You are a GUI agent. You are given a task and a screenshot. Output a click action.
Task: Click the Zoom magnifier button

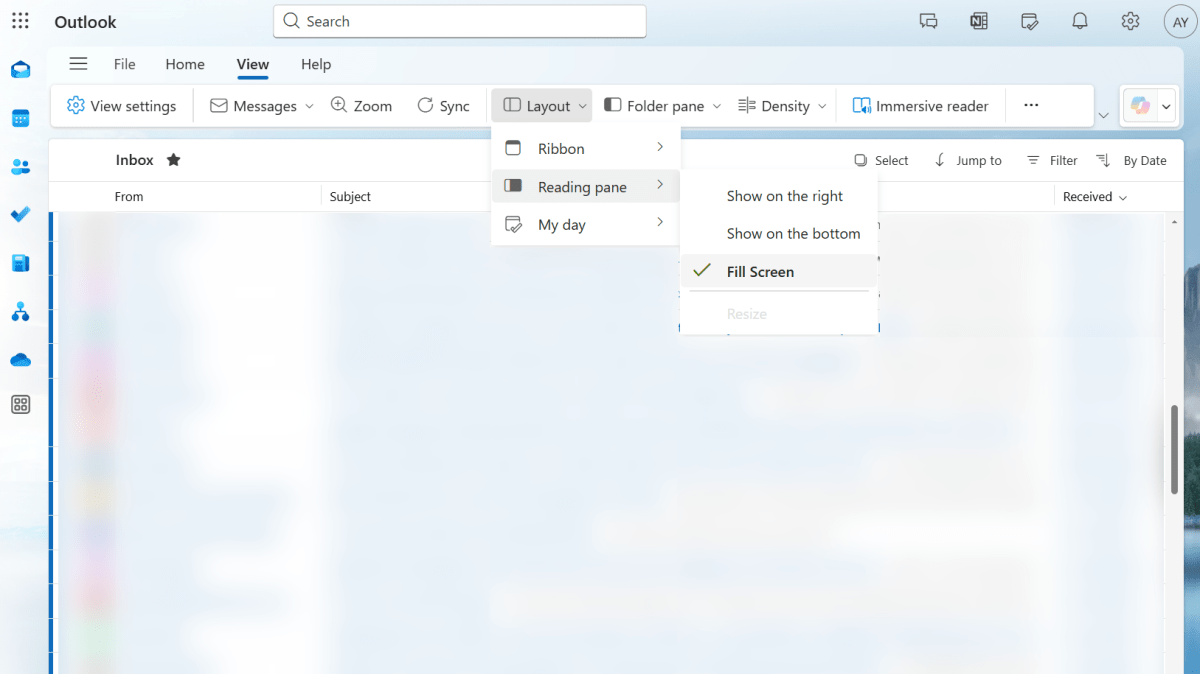tap(361, 106)
